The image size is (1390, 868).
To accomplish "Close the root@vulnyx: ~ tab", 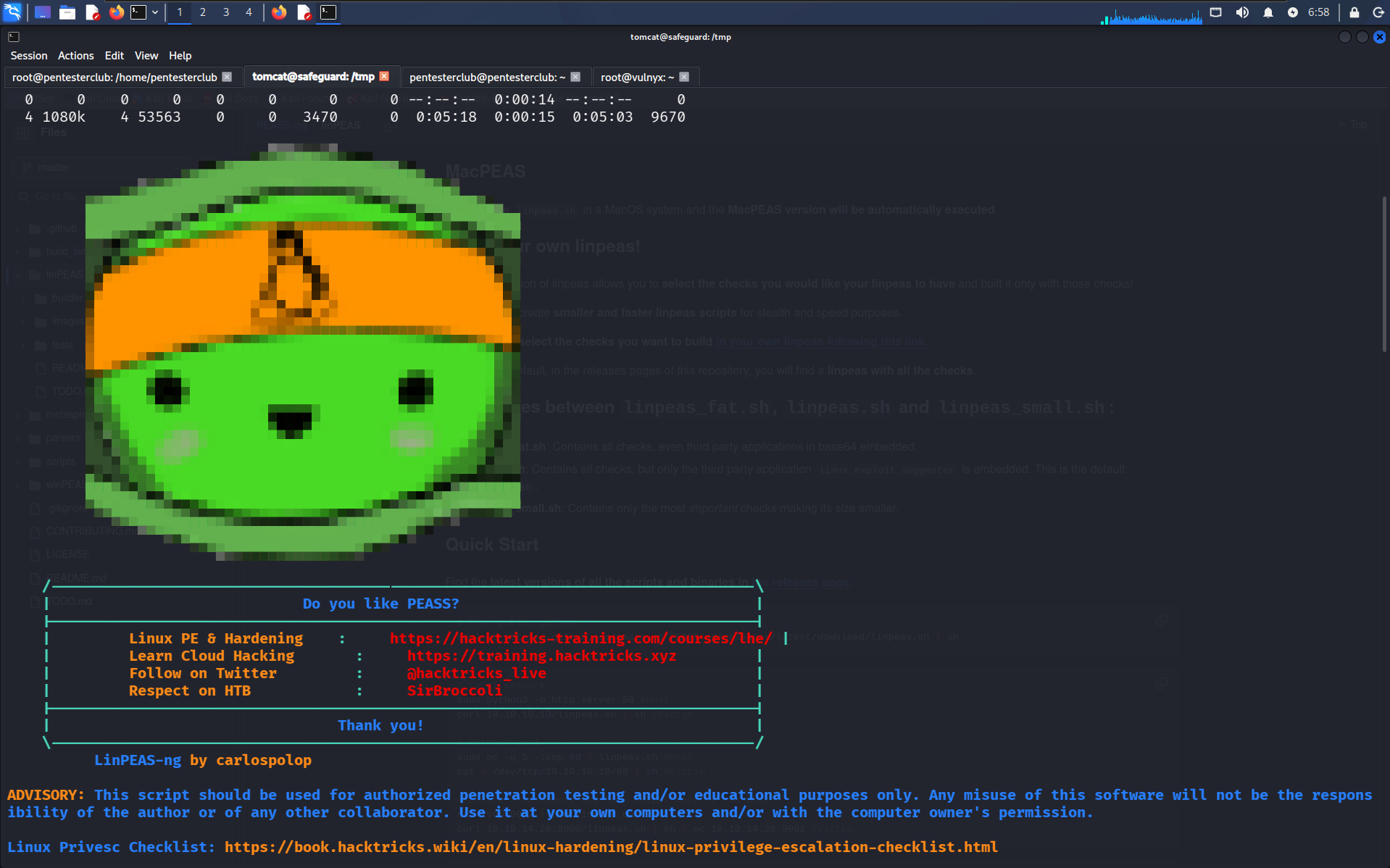I will click(684, 77).
